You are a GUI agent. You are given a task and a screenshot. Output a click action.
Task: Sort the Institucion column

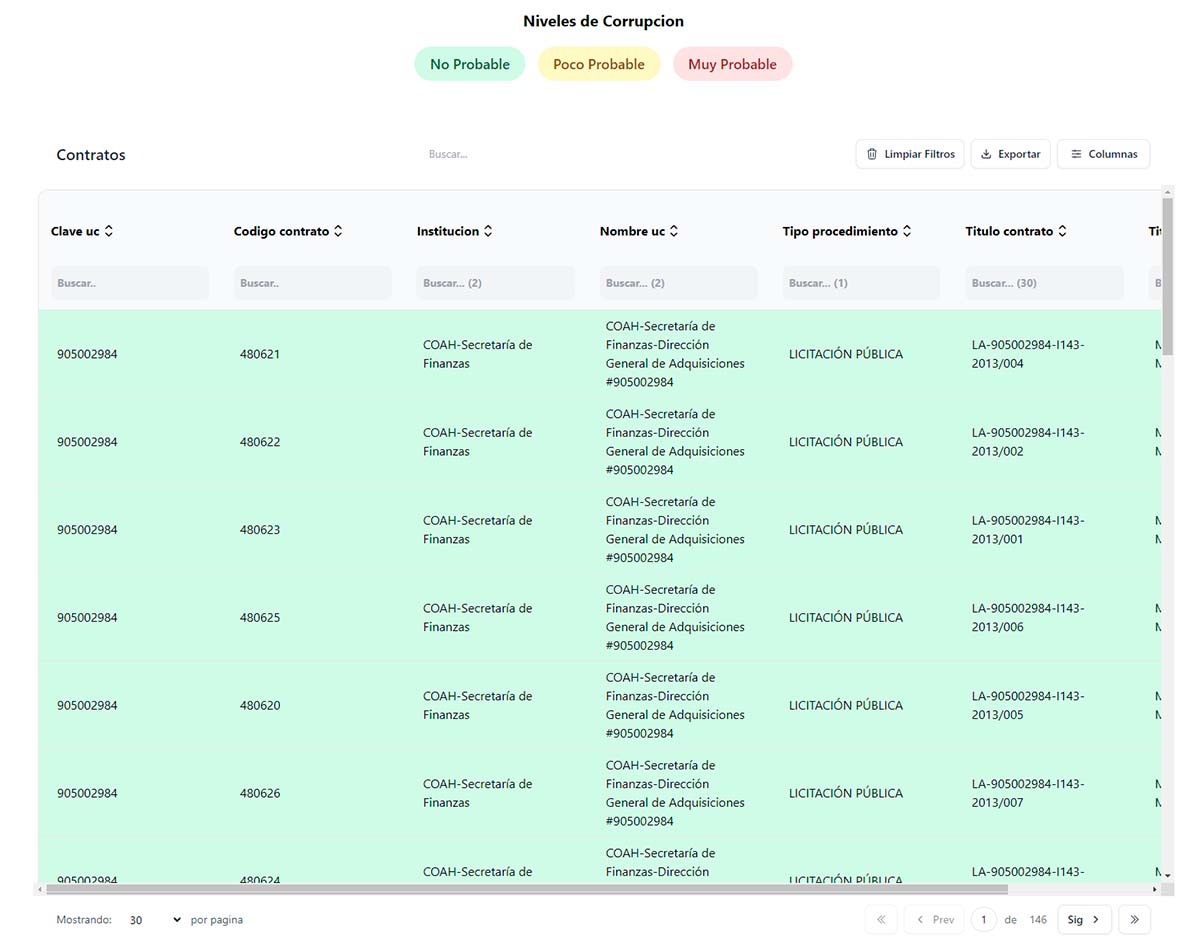[488, 231]
